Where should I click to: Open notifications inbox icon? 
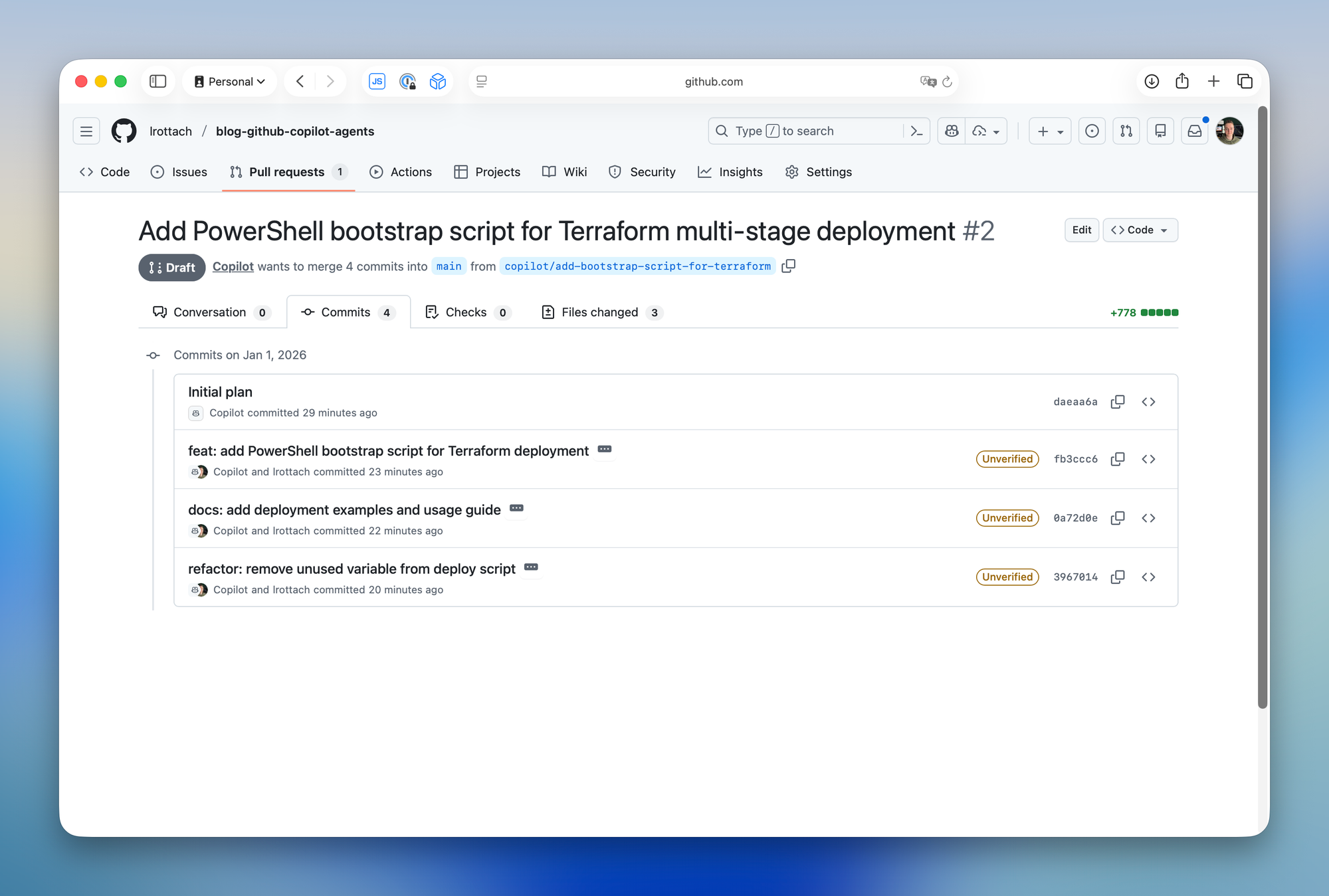coord(1194,132)
